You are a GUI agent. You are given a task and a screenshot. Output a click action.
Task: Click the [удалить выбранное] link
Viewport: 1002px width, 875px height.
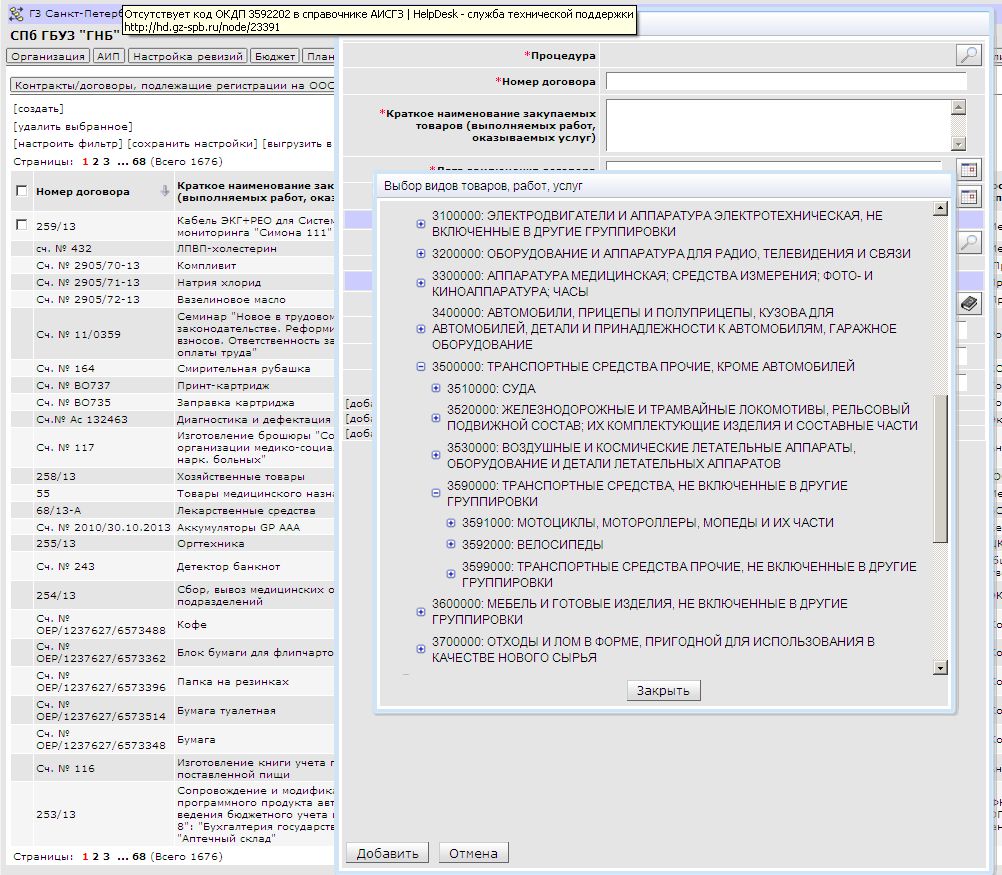[73, 127]
